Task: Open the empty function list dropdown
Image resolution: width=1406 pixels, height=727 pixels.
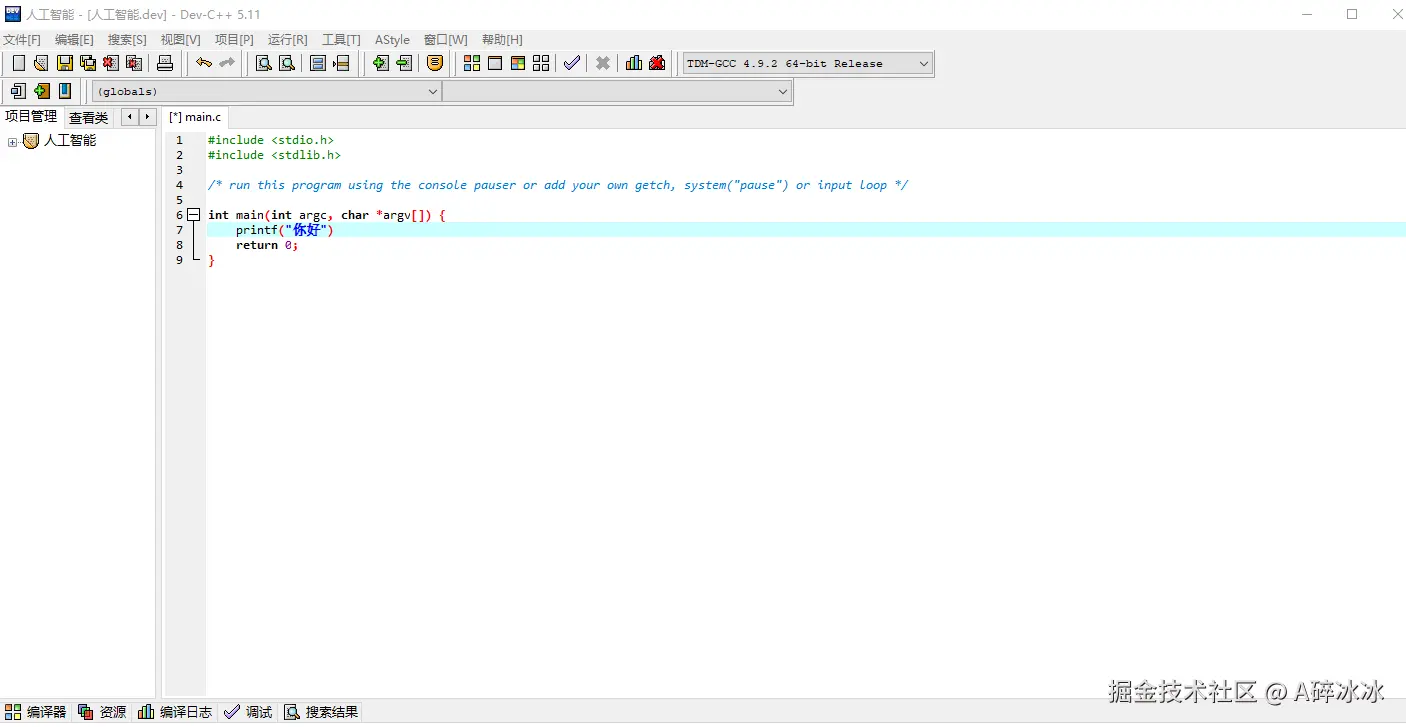Action: click(617, 91)
